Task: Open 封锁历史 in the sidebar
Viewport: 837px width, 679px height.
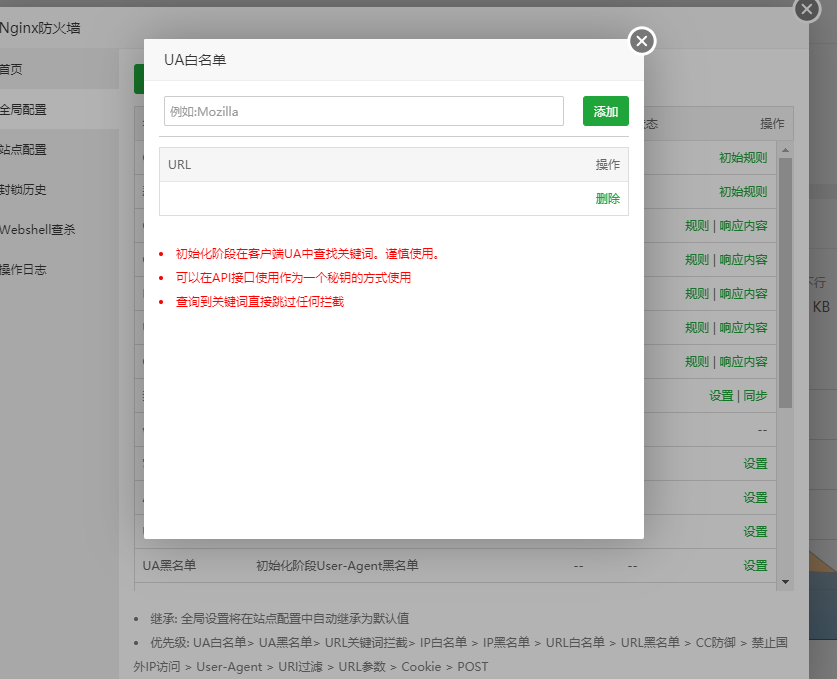Action: [59, 190]
